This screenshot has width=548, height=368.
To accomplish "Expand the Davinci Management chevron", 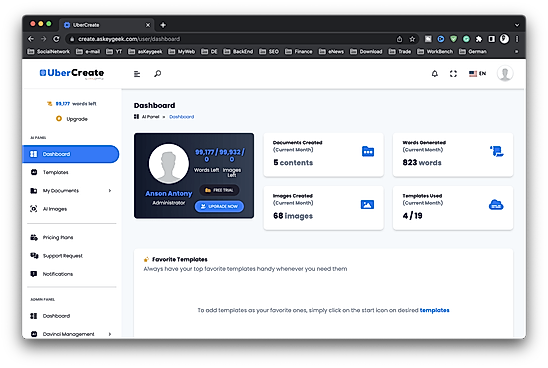I will coord(110,334).
